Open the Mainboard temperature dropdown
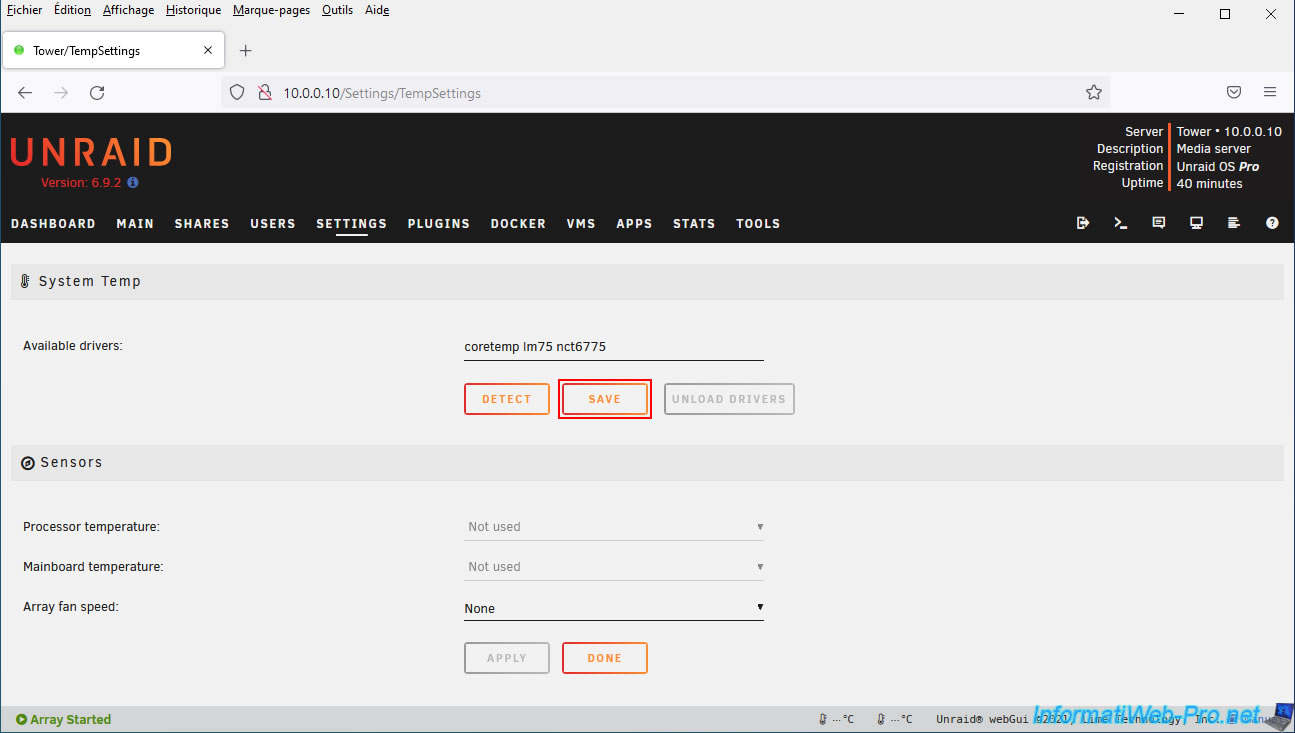 click(613, 567)
